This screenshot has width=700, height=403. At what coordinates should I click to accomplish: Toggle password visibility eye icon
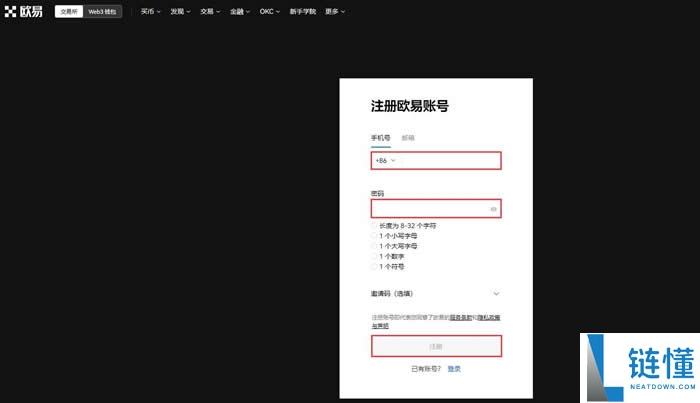493,209
